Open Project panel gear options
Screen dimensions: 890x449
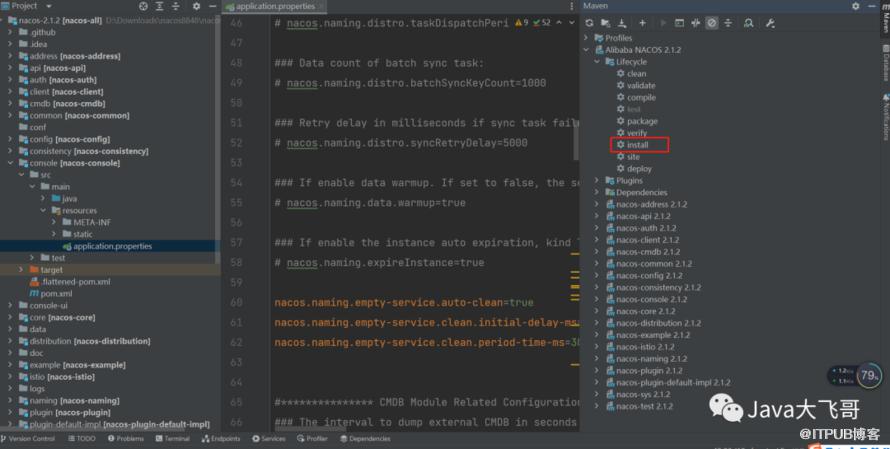coord(194,6)
